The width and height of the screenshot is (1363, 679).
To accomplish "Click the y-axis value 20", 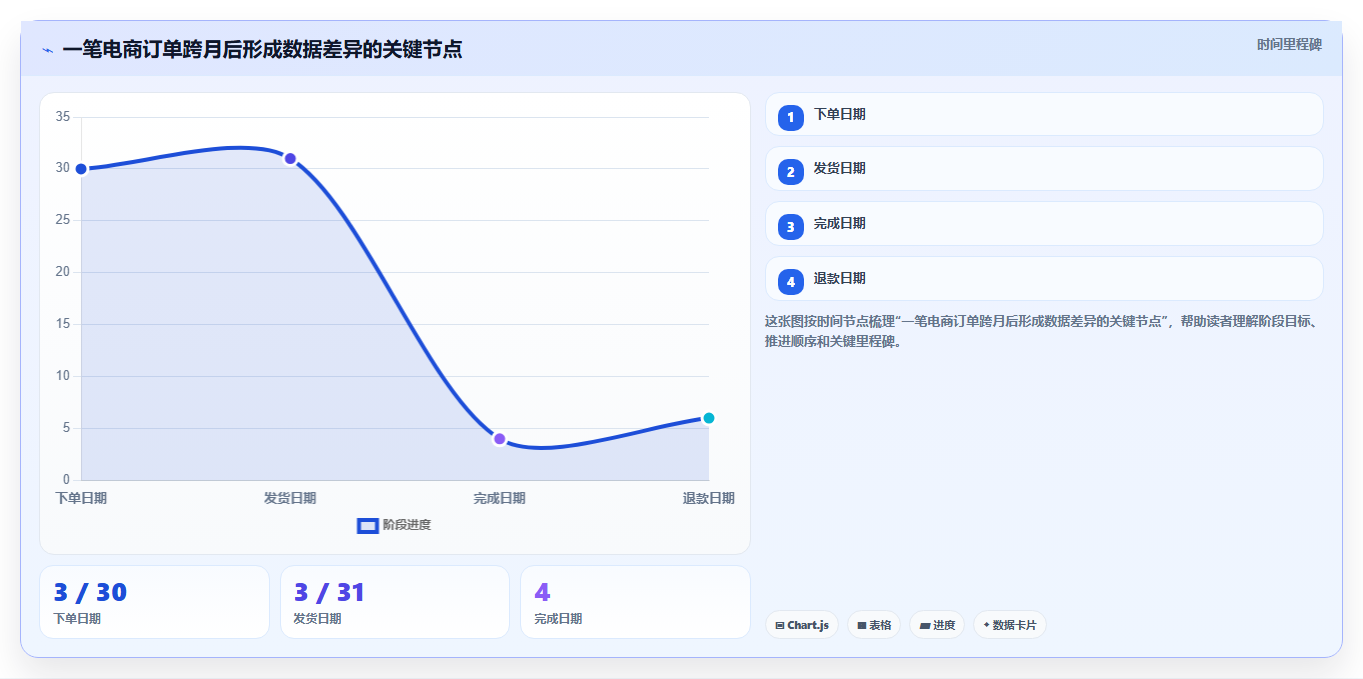I will (x=63, y=272).
